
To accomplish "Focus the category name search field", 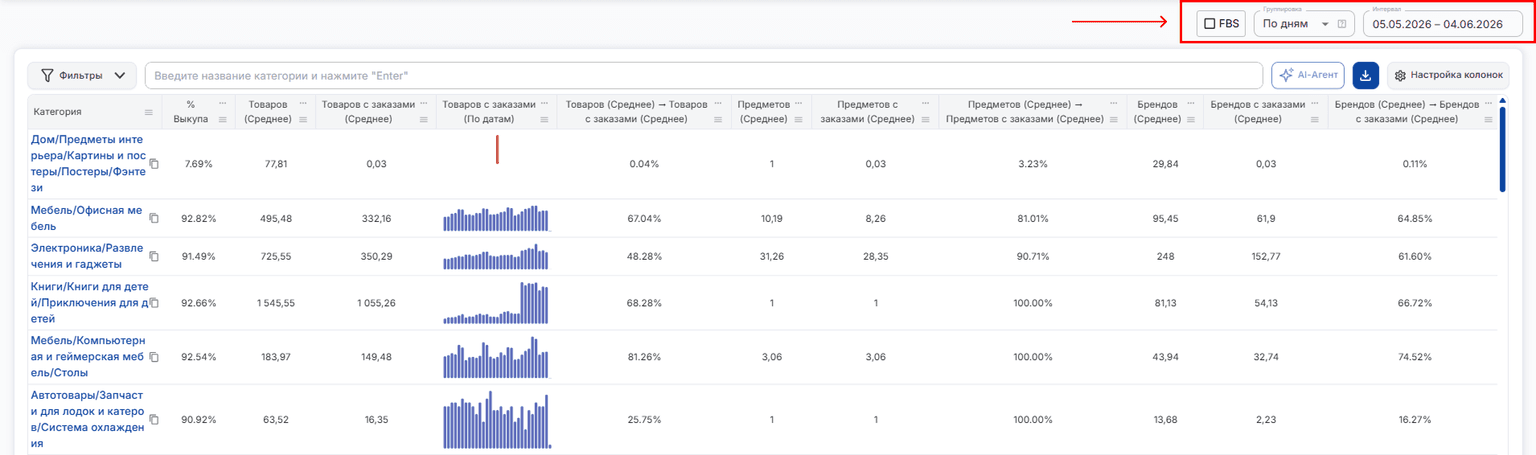I will (x=704, y=76).
